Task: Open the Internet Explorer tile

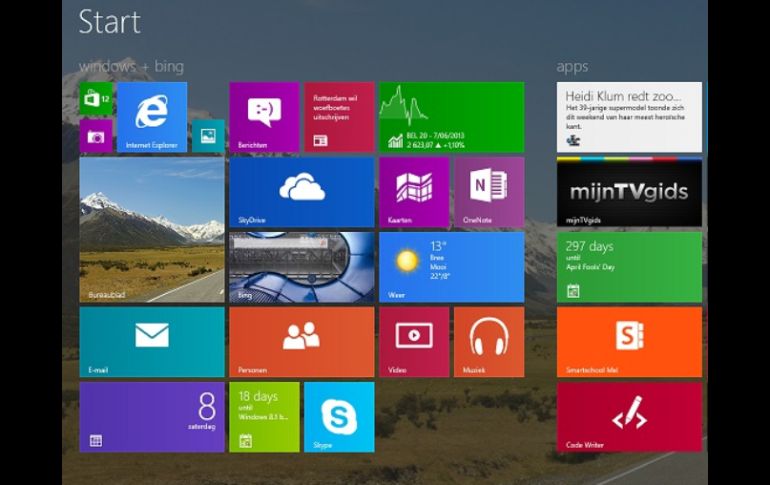Action: tap(152, 116)
